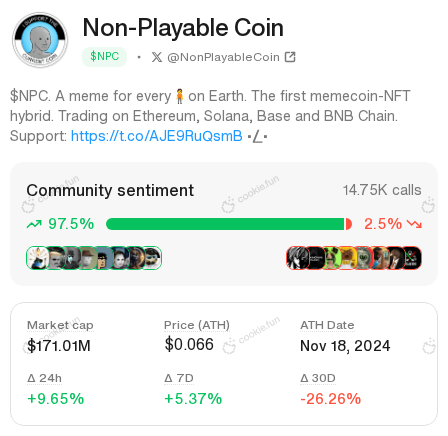This screenshot has width=448, height=436.
Task: Select the last bullish caller avatar with sunglasses
Action: [152, 258]
